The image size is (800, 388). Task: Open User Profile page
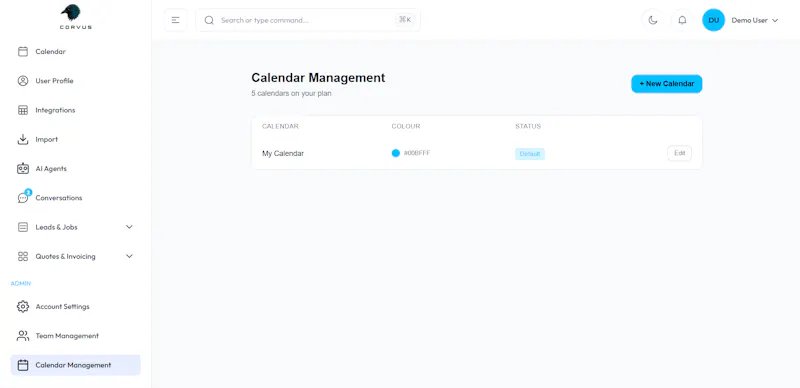[x=54, y=81]
